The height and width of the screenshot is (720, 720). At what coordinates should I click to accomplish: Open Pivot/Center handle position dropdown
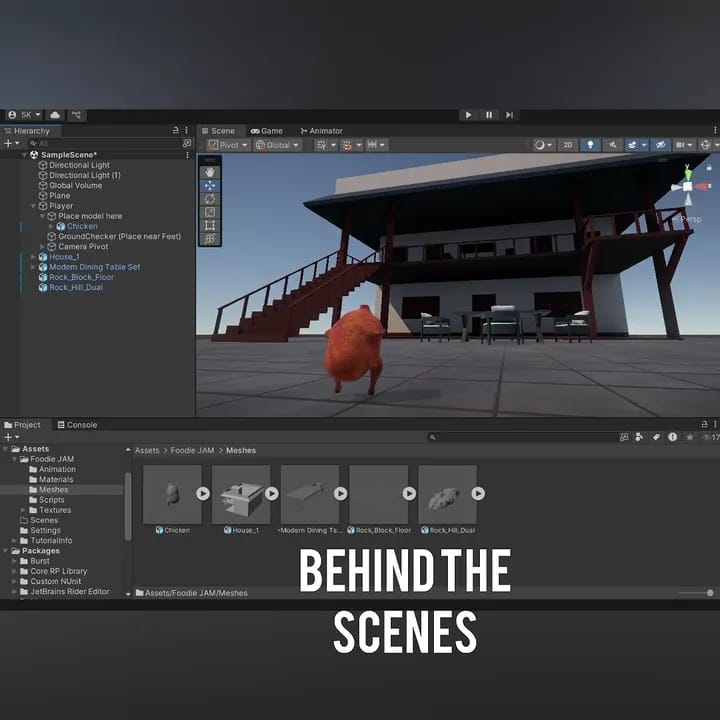tap(228, 145)
